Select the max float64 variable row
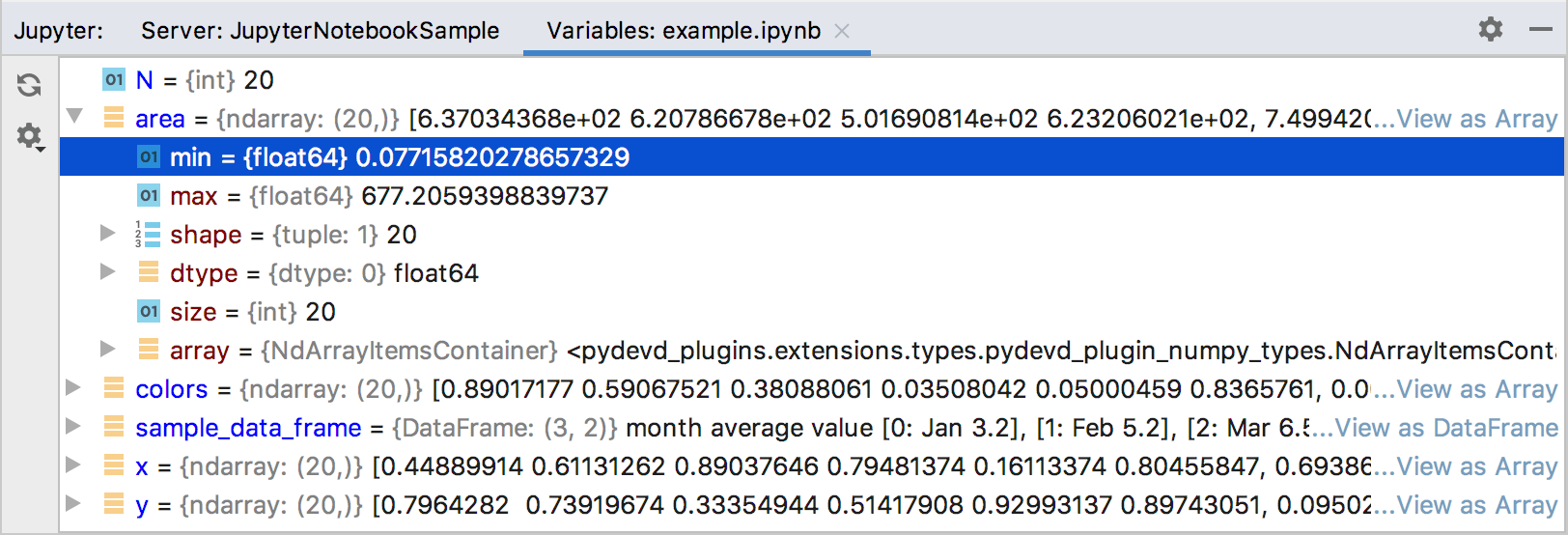 point(386,196)
